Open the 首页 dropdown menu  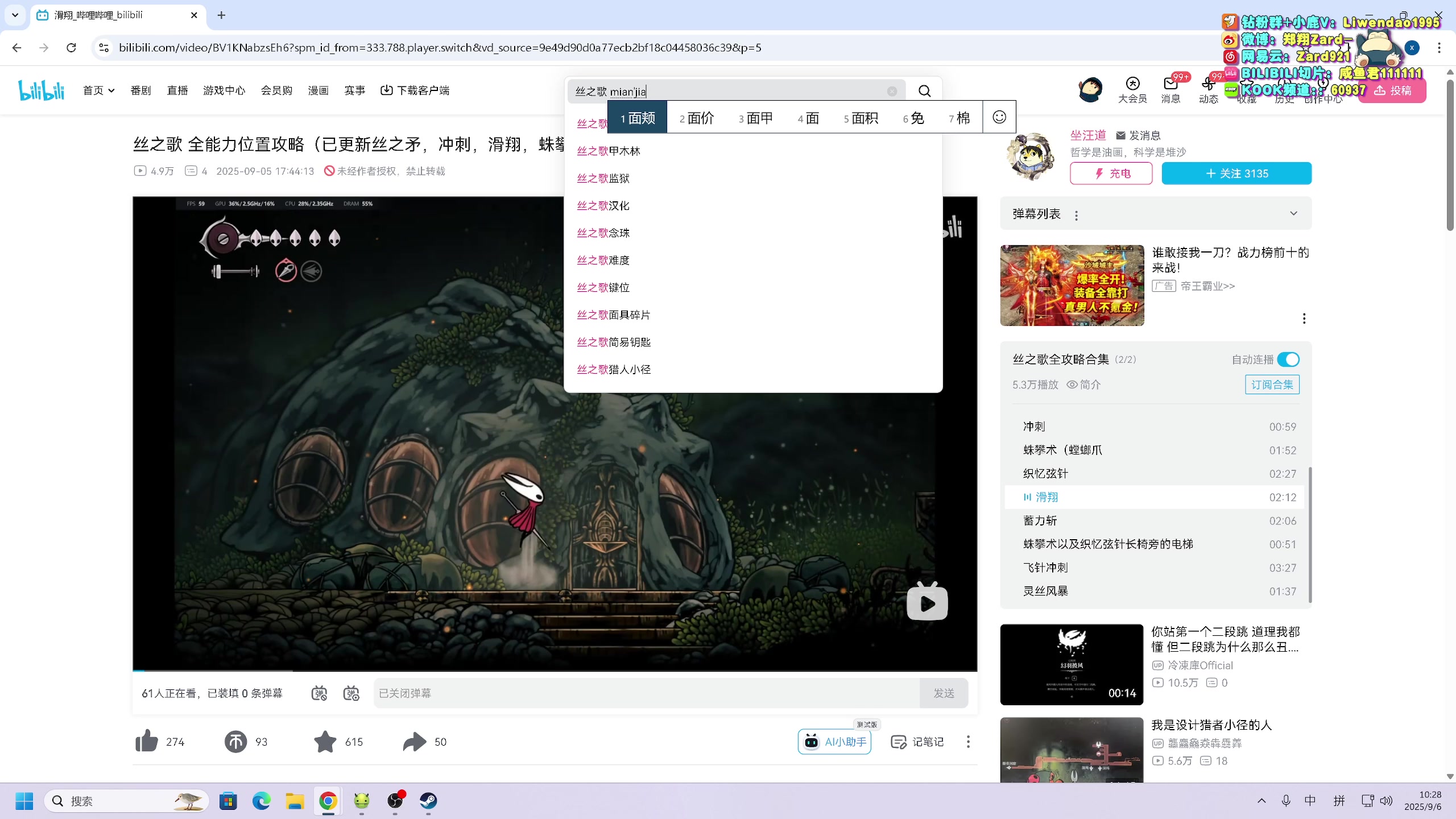tap(99, 90)
